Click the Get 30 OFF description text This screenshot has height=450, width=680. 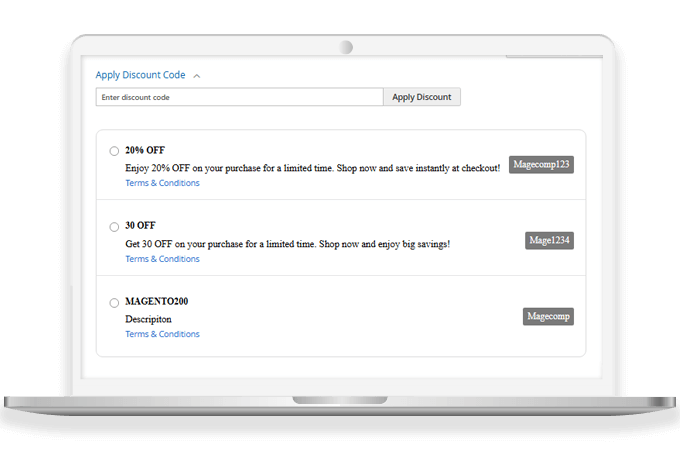pyautogui.click(x=287, y=244)
